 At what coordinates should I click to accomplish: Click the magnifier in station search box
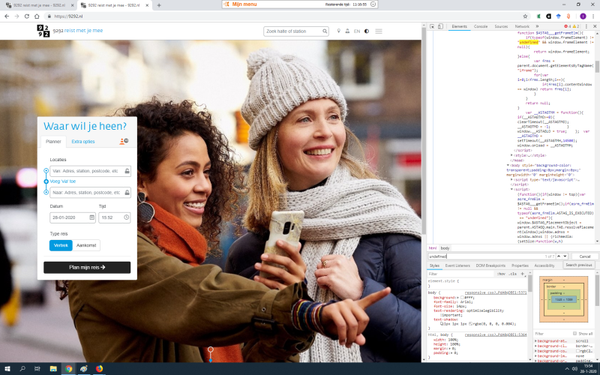tap(324, 31)
